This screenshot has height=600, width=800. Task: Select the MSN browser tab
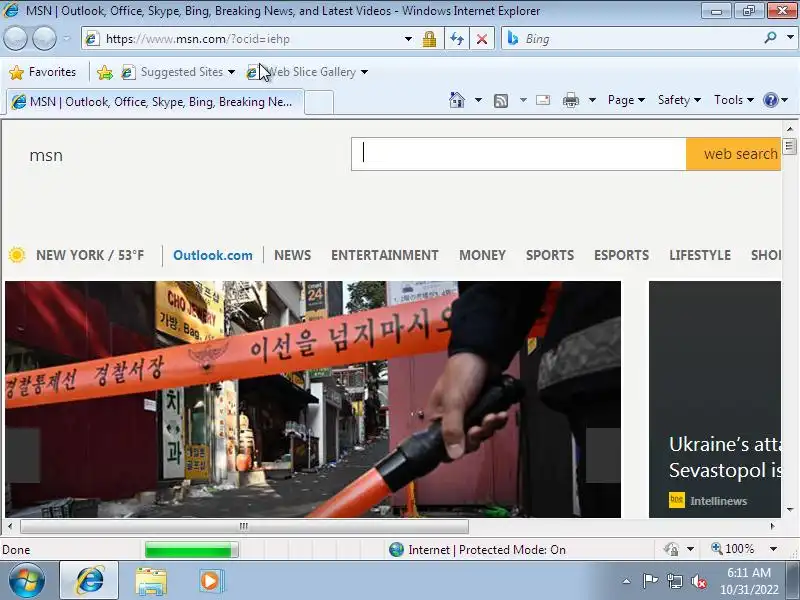point(156,102)
